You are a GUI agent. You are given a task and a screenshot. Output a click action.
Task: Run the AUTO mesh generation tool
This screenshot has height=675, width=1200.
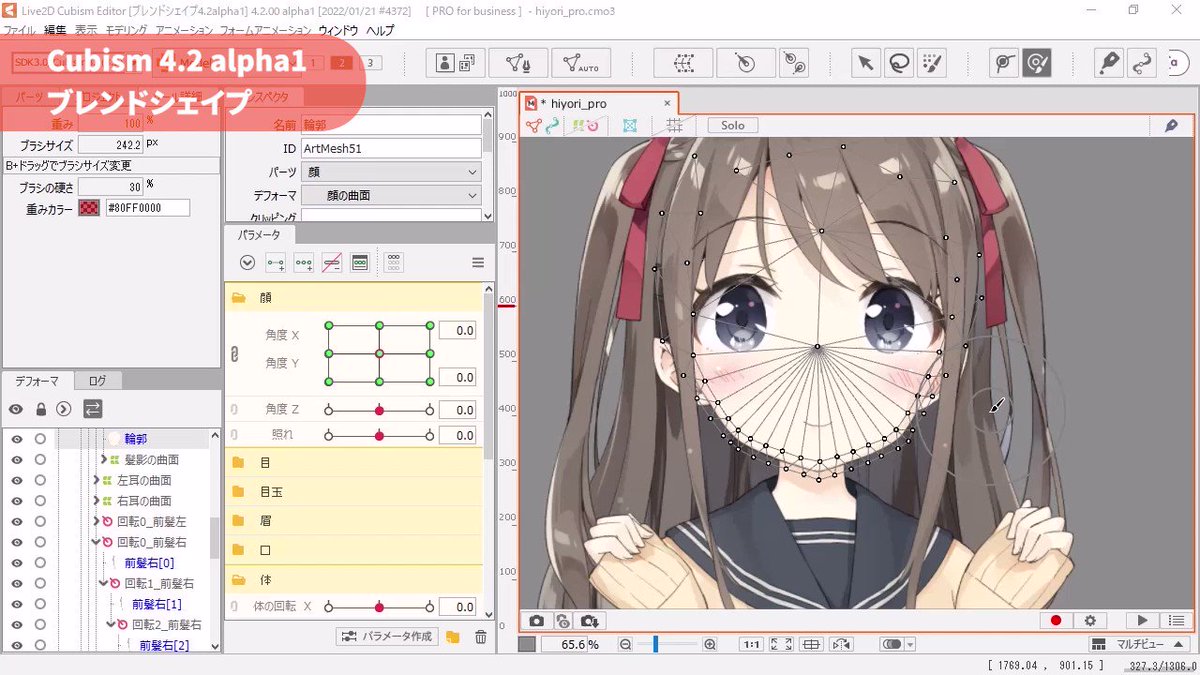tap(580, 63)
